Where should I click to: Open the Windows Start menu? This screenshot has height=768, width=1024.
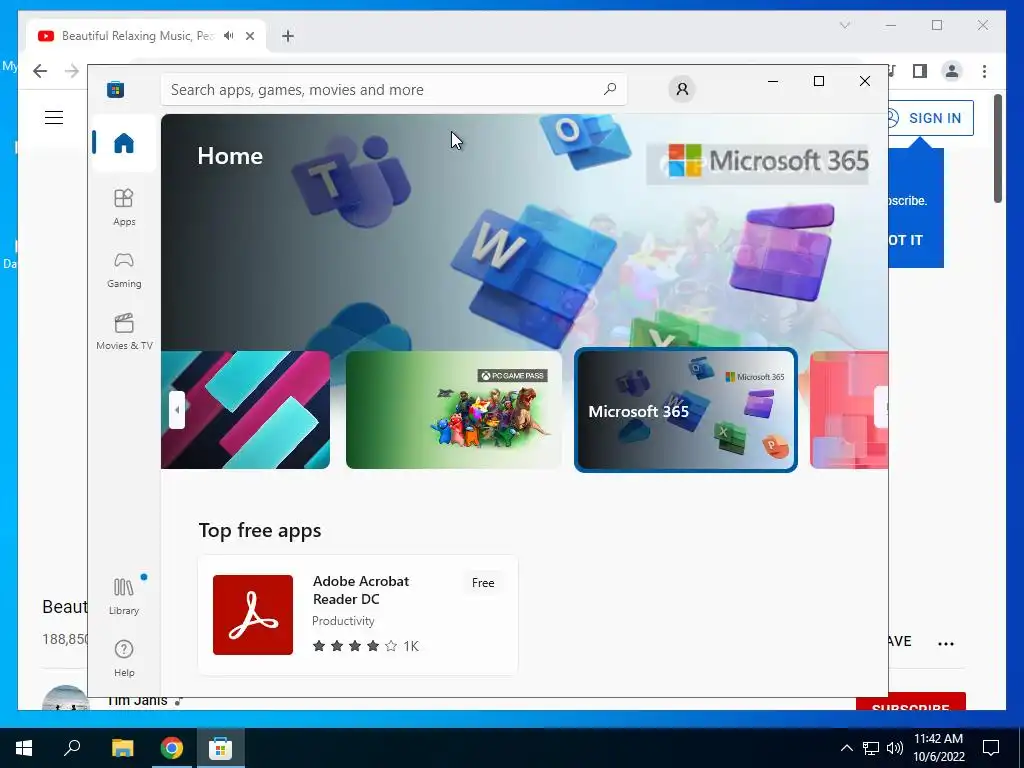[24, 748]
